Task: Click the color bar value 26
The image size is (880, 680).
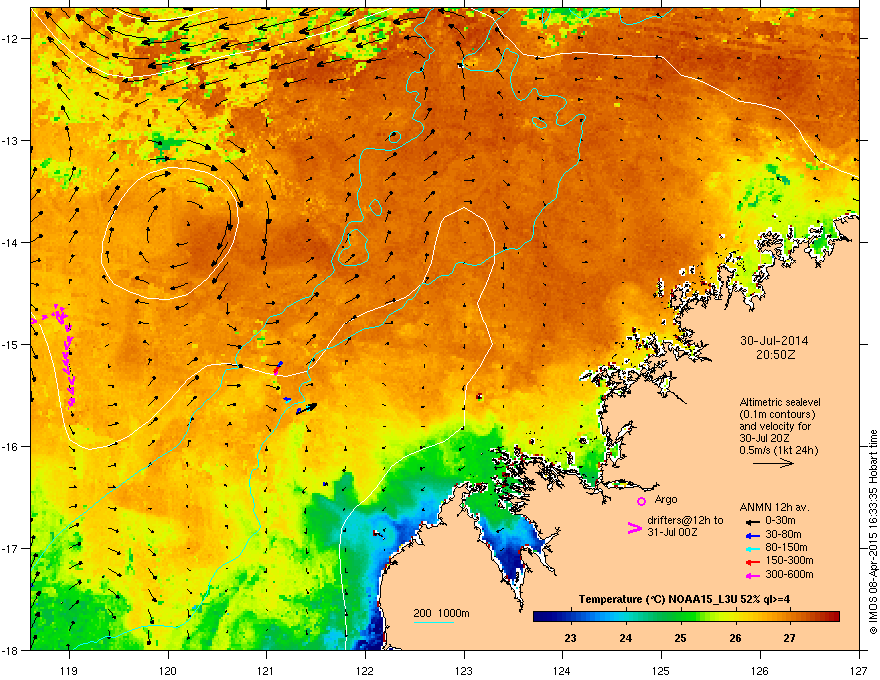Action: (735, 638)
